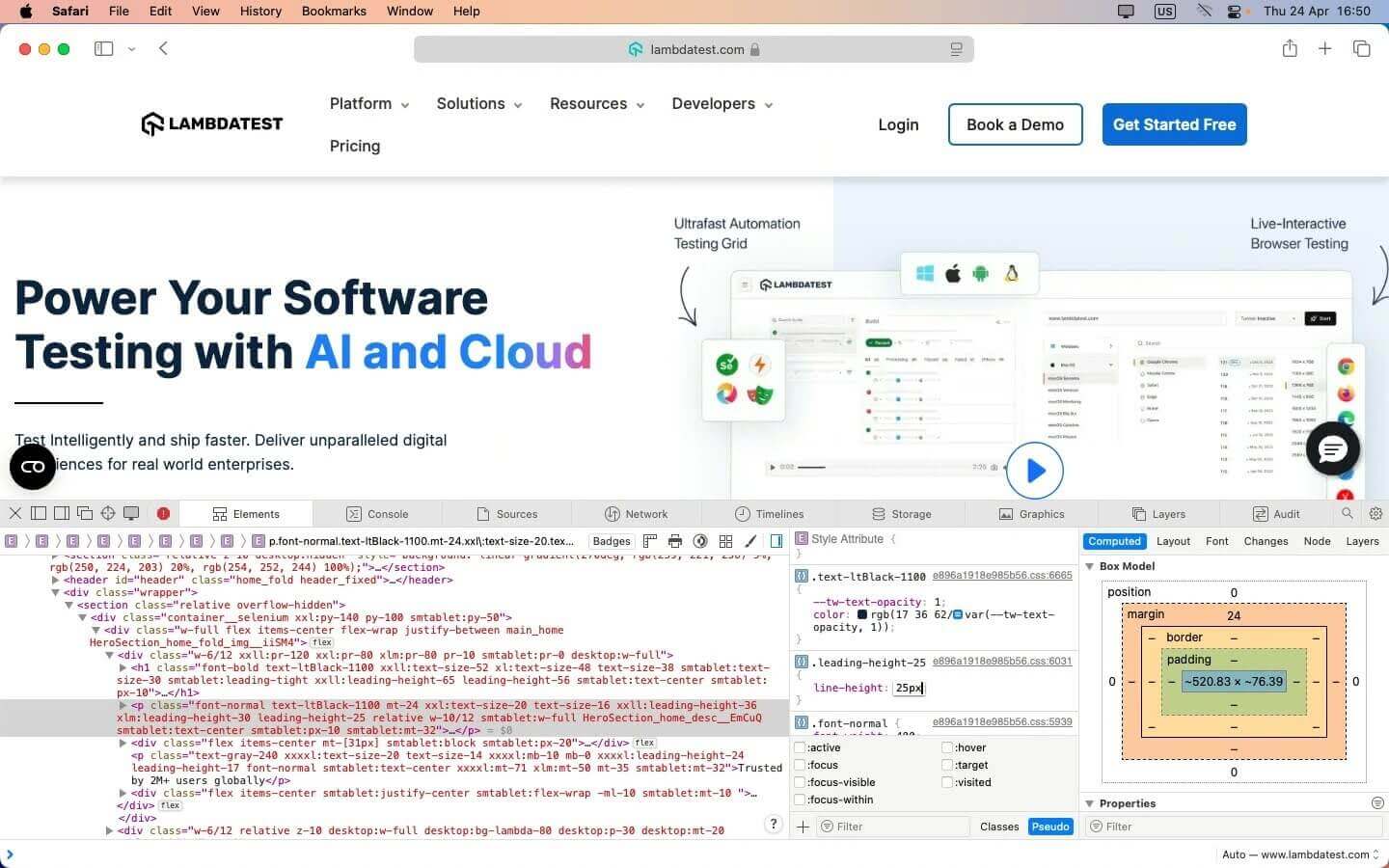Click the Reader icon in the address bar
Image resolution: width=1389 pixels, height=868 pixels.
coord(957,49)
